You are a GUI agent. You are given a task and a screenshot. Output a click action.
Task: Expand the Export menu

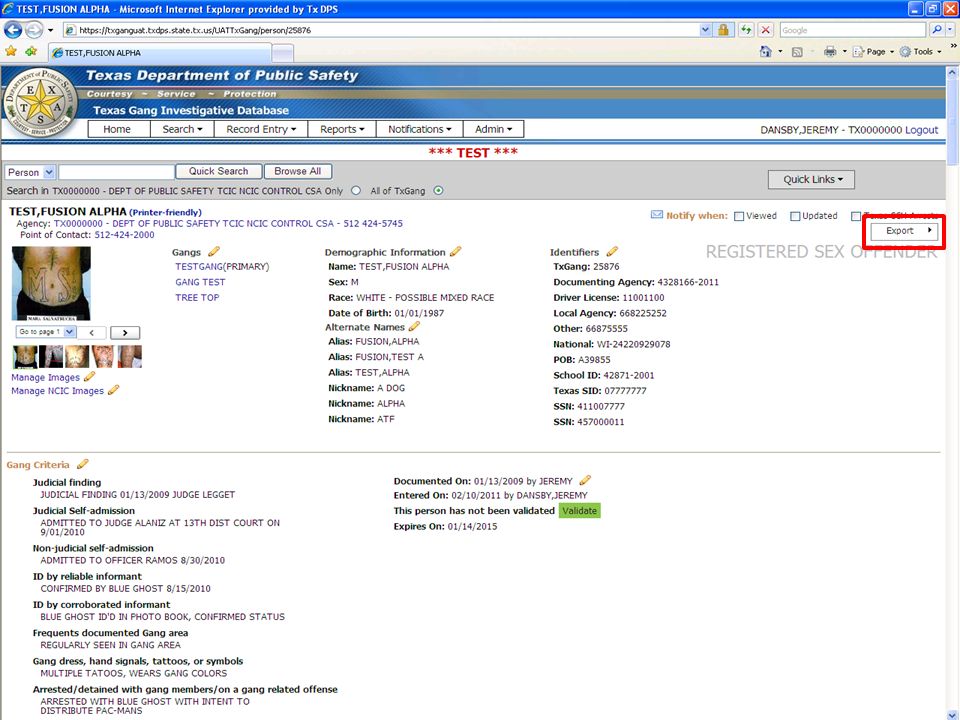[x=904, y=231]
